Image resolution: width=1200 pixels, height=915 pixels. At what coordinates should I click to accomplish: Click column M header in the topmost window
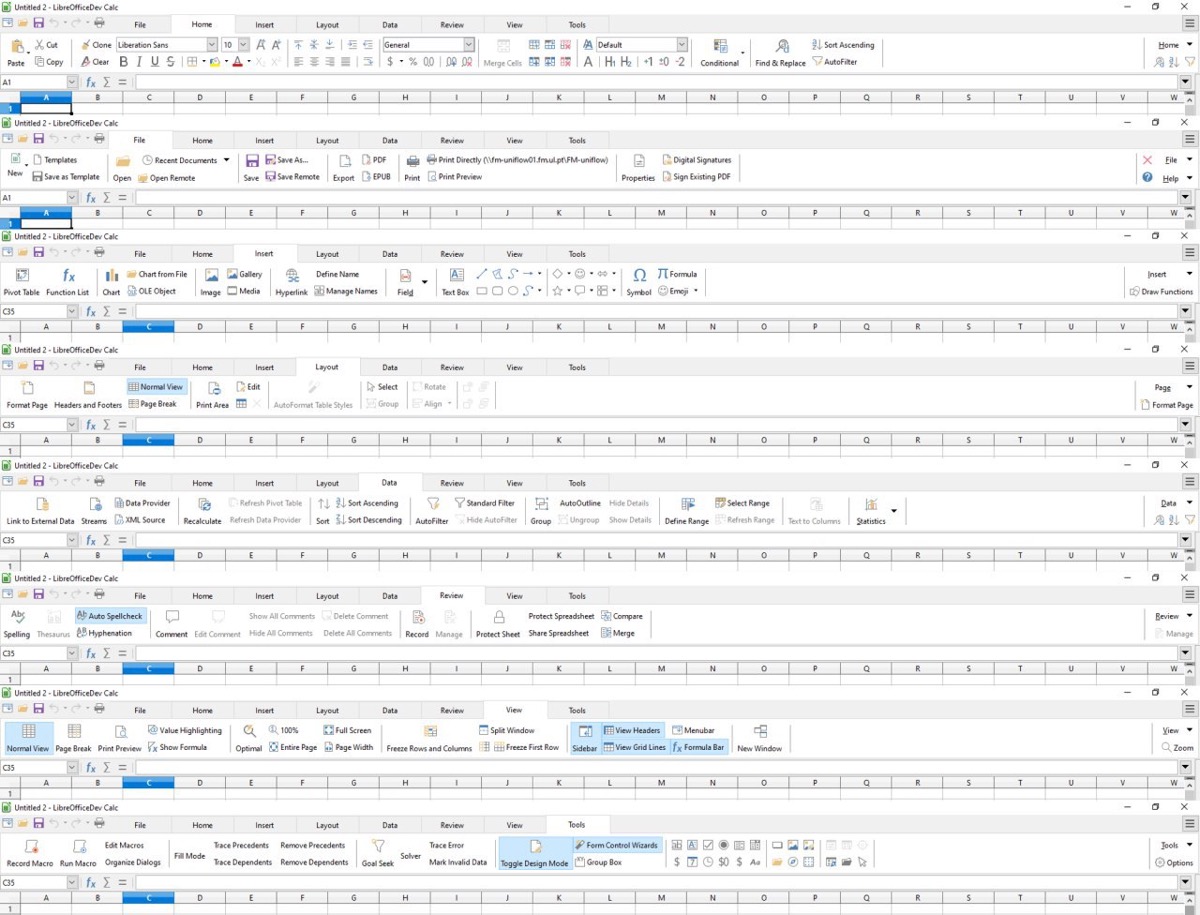(x=662, y=98)
